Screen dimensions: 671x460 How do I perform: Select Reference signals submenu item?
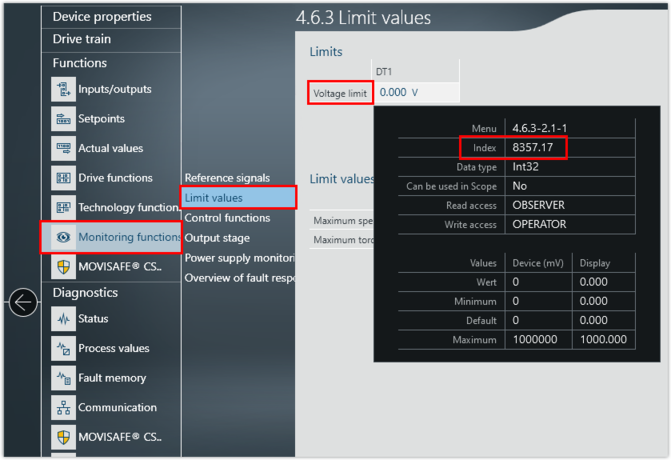point(227,178)
